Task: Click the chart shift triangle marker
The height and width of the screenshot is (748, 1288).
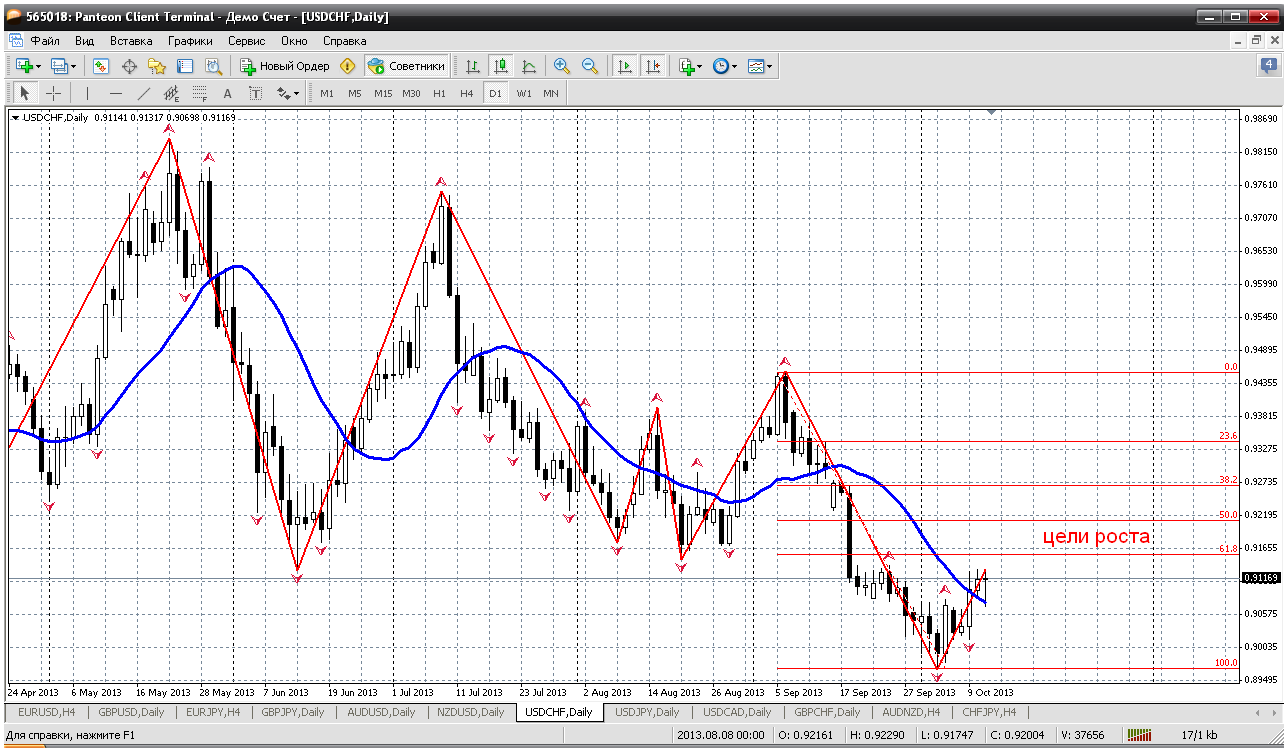Action: coord(992,113)
